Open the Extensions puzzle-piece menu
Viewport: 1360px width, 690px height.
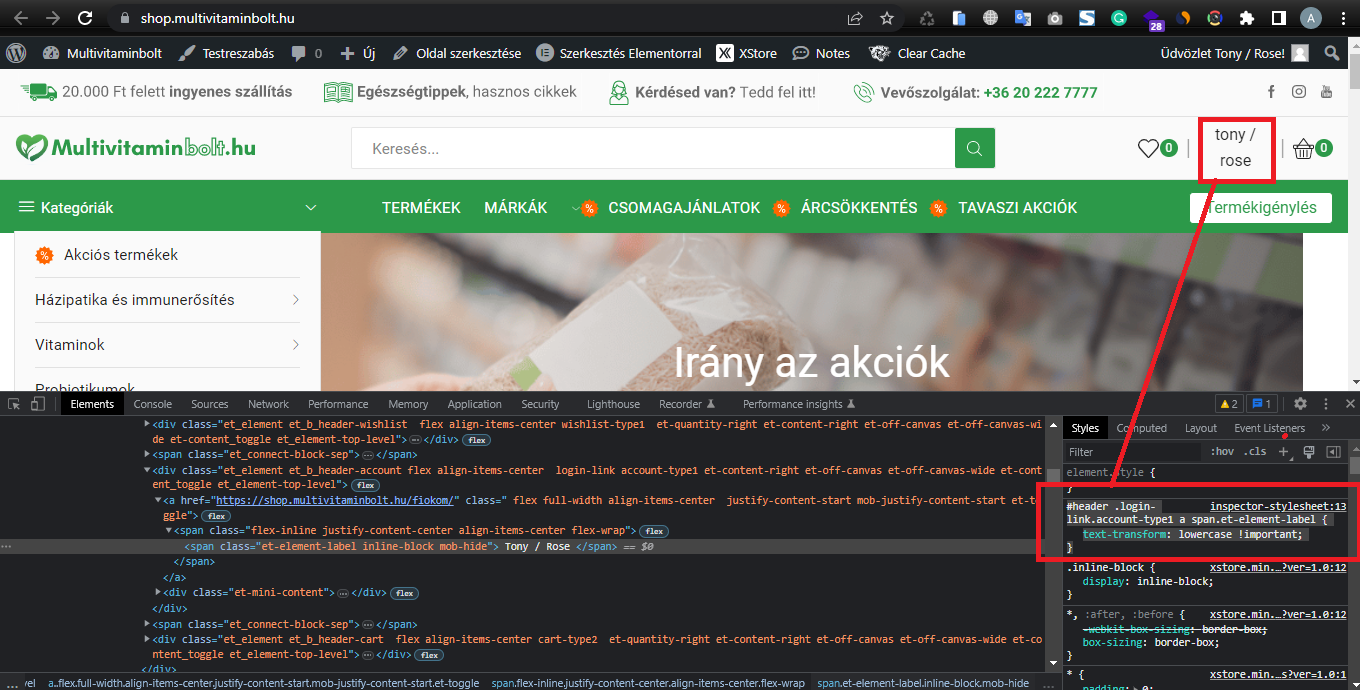1246,18
